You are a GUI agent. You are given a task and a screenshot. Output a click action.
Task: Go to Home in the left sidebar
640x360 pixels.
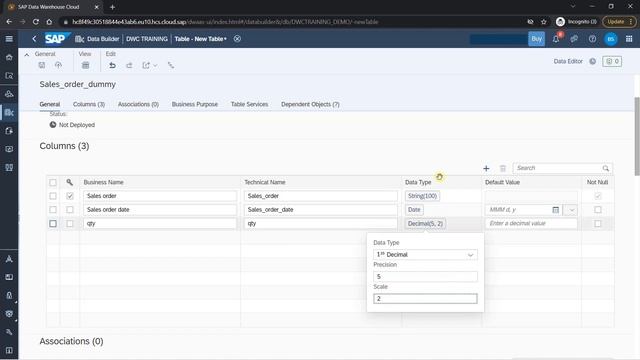tap(9, 57)
